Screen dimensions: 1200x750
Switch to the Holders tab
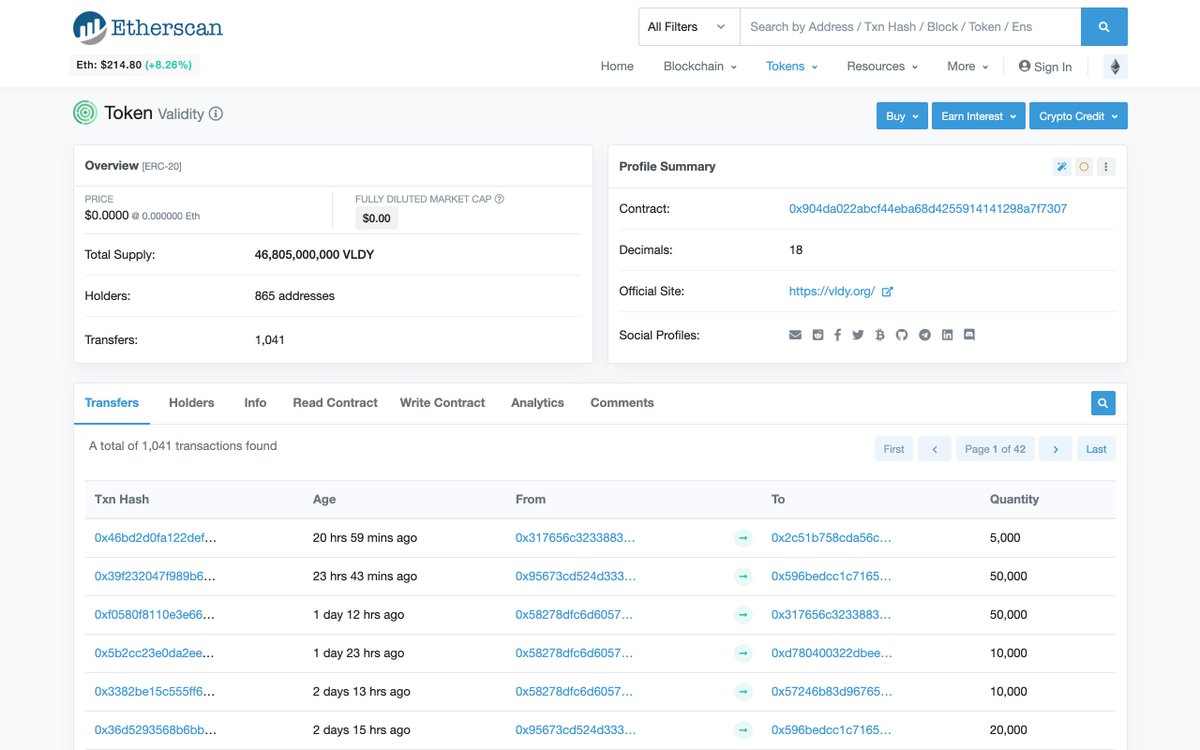[x=192, y=403]
